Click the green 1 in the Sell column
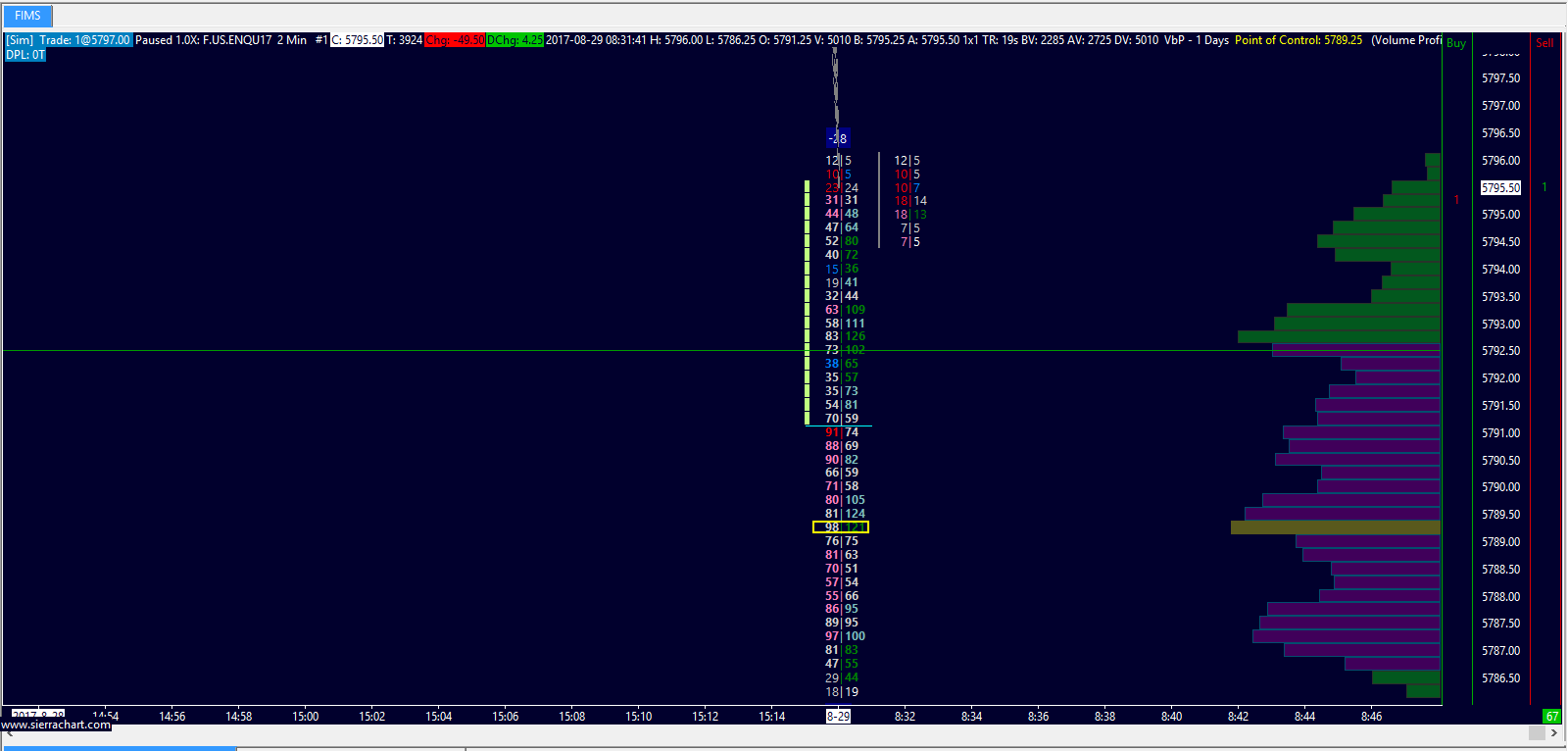This screenshot has width=1568, height=751. coord(1544,187)
